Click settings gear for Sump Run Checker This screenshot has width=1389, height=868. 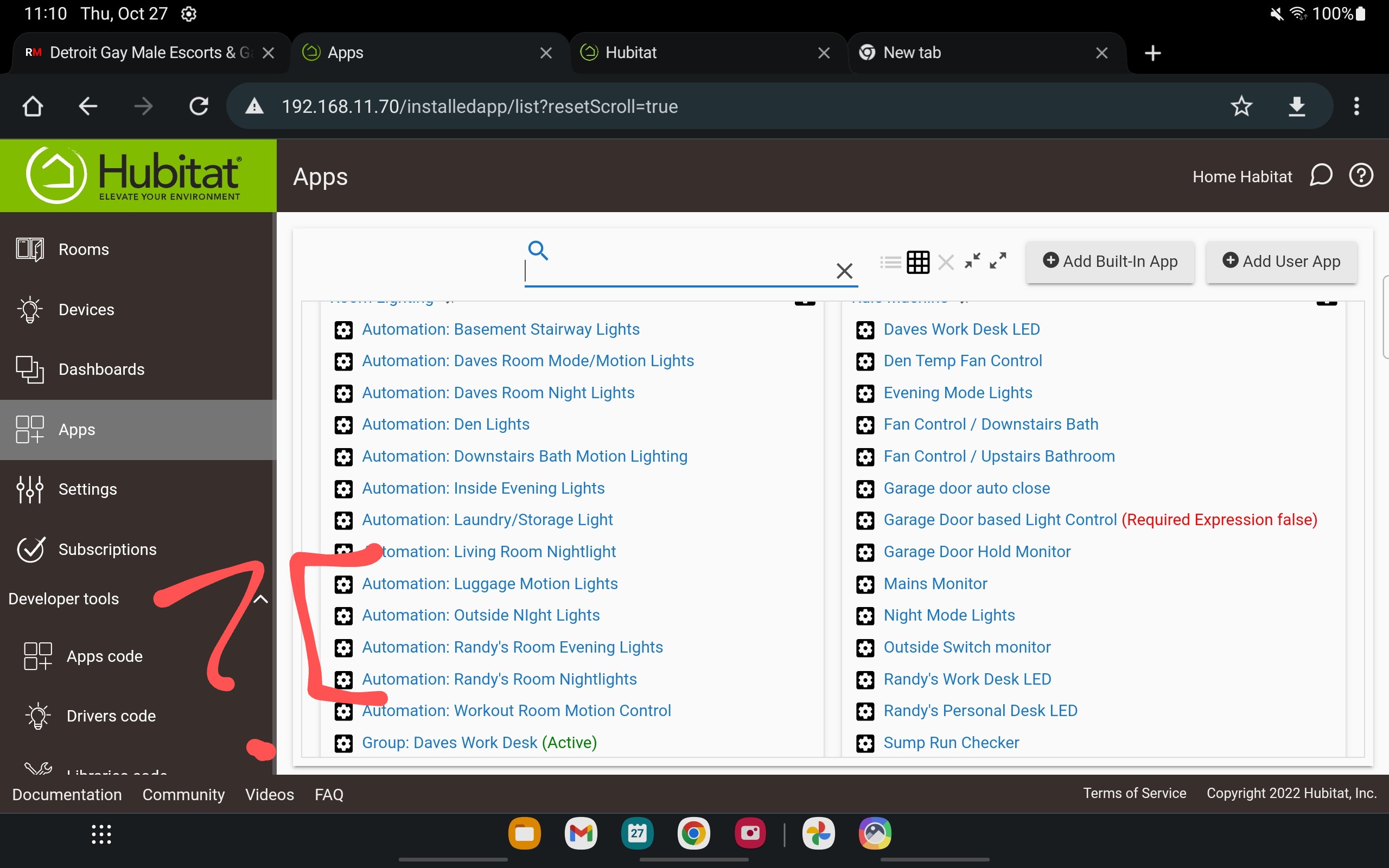pos(864,742)
